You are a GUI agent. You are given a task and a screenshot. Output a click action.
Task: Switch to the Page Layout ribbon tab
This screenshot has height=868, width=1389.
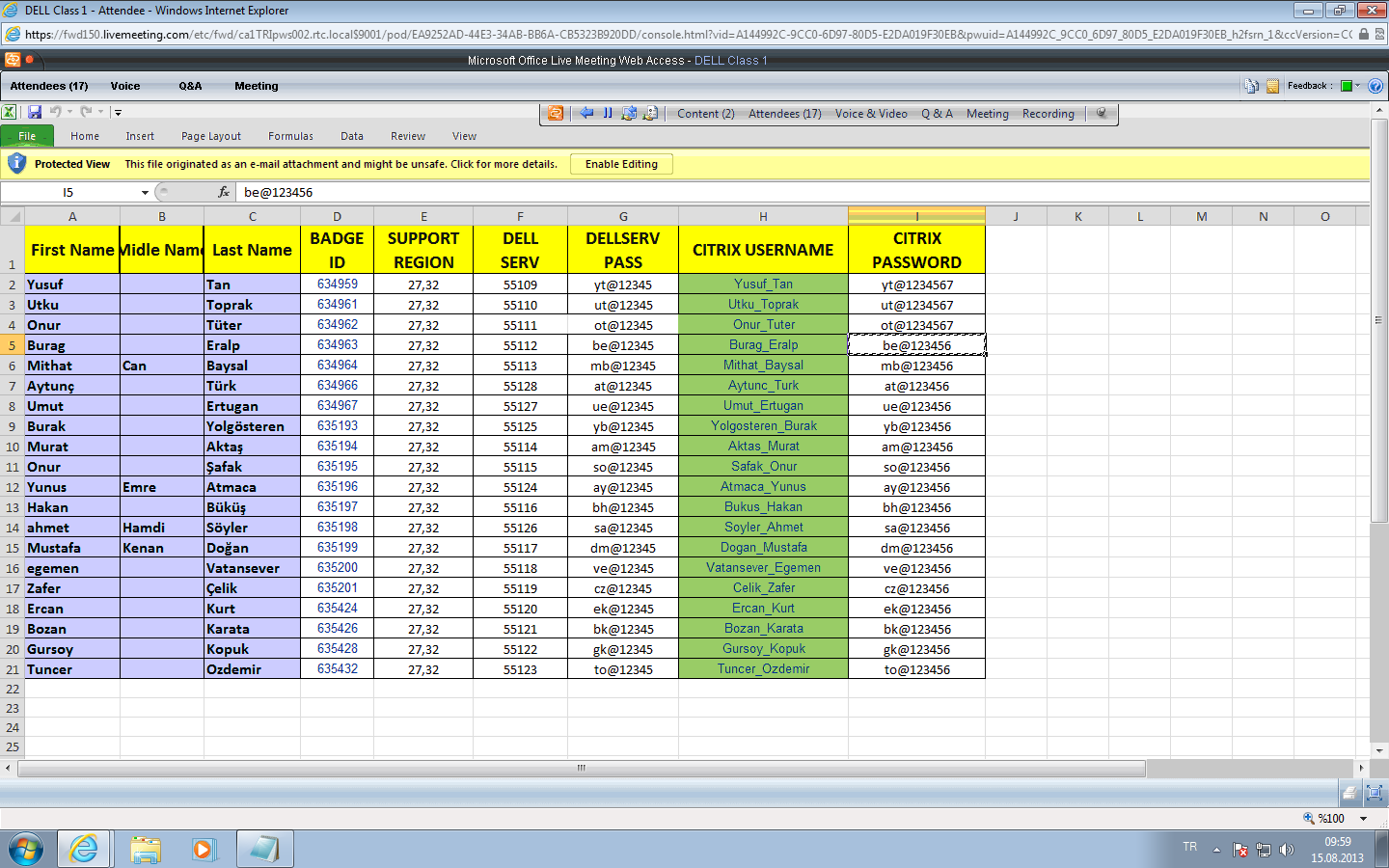(211, 136)
